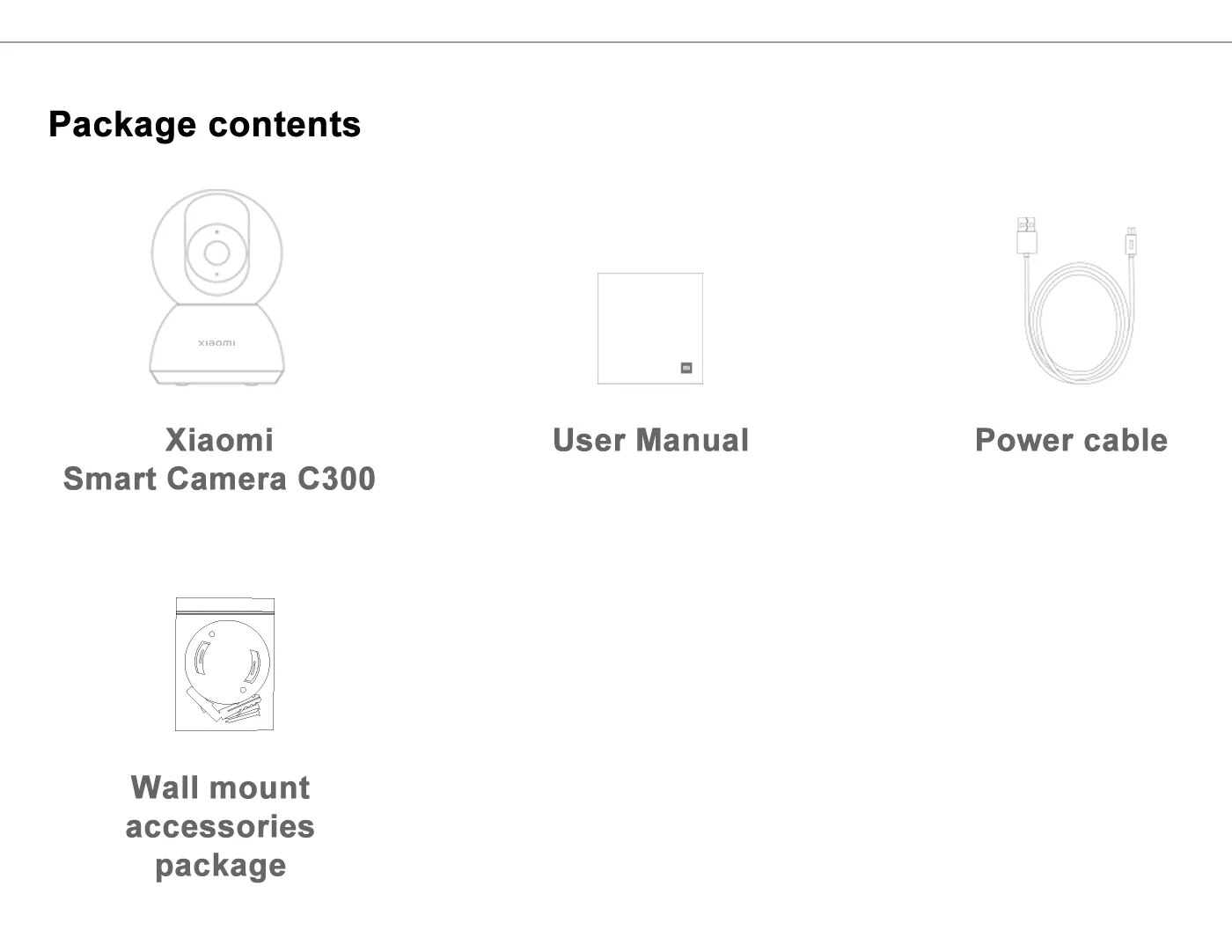Select the user manual booklet illustration
Screen dimensions: 1232x952
[650, 328]
